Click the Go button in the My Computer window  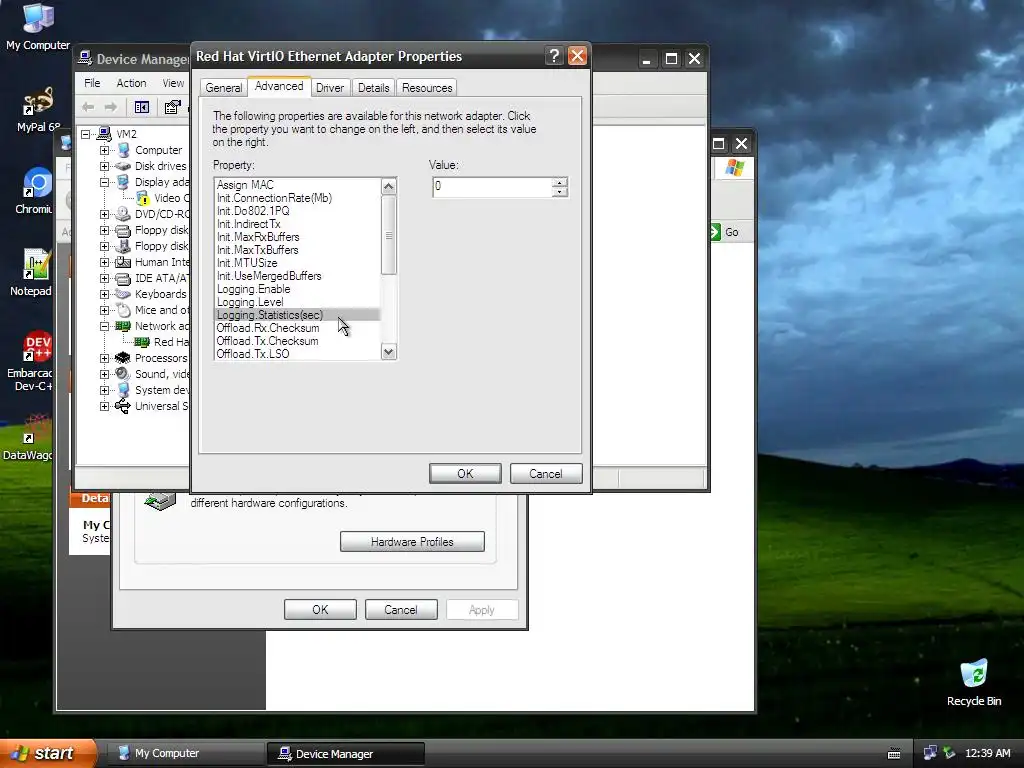coord(724,232)
